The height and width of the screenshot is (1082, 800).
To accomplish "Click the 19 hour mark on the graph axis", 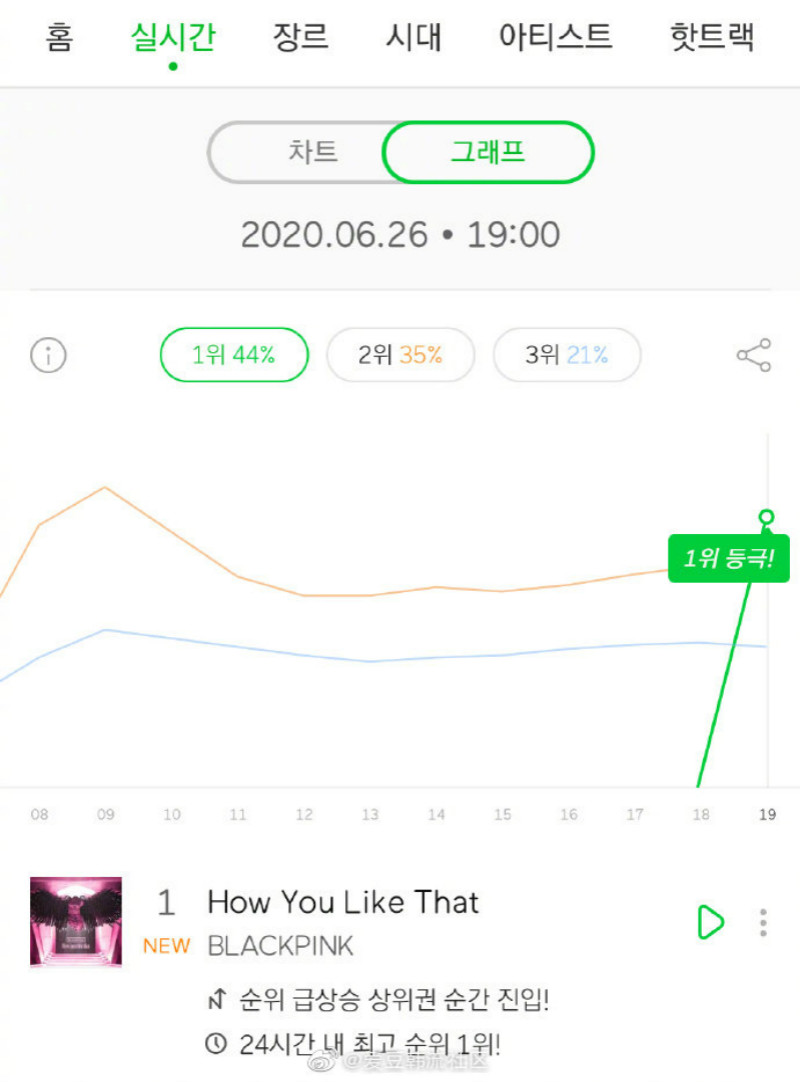I will (767, 815).
